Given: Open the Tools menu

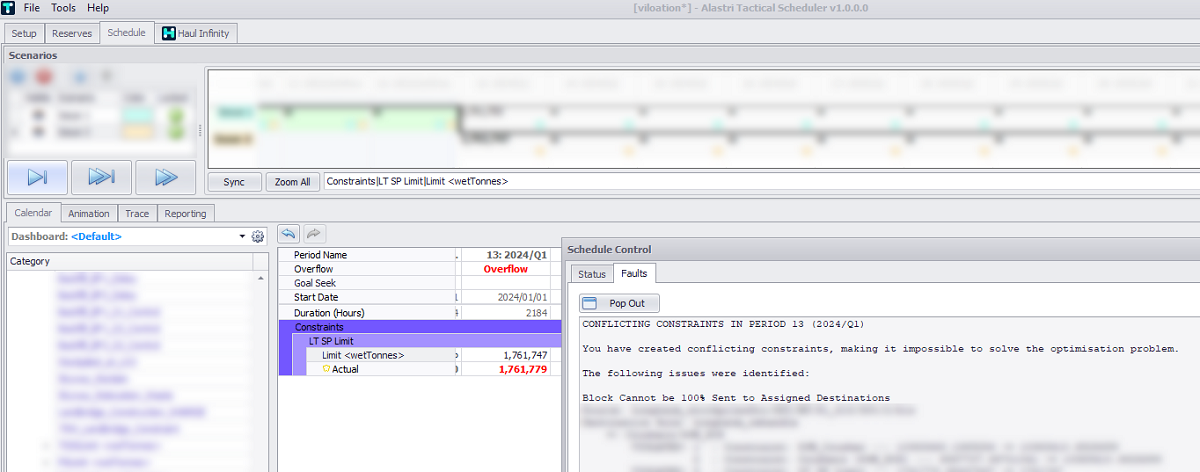Looking at the screenshot, I should coord(63,7).
